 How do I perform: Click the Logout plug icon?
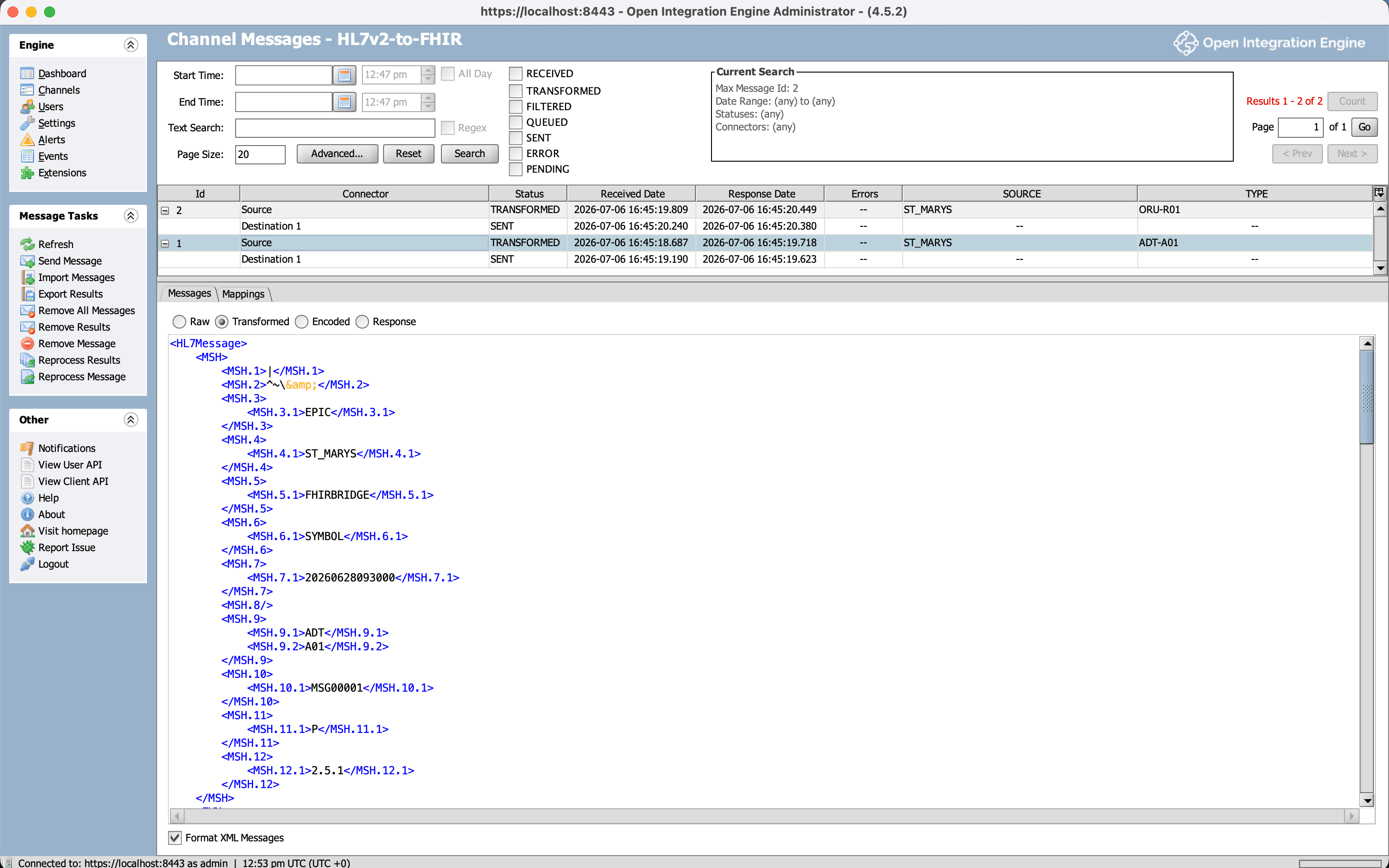[x=27, y=564]
